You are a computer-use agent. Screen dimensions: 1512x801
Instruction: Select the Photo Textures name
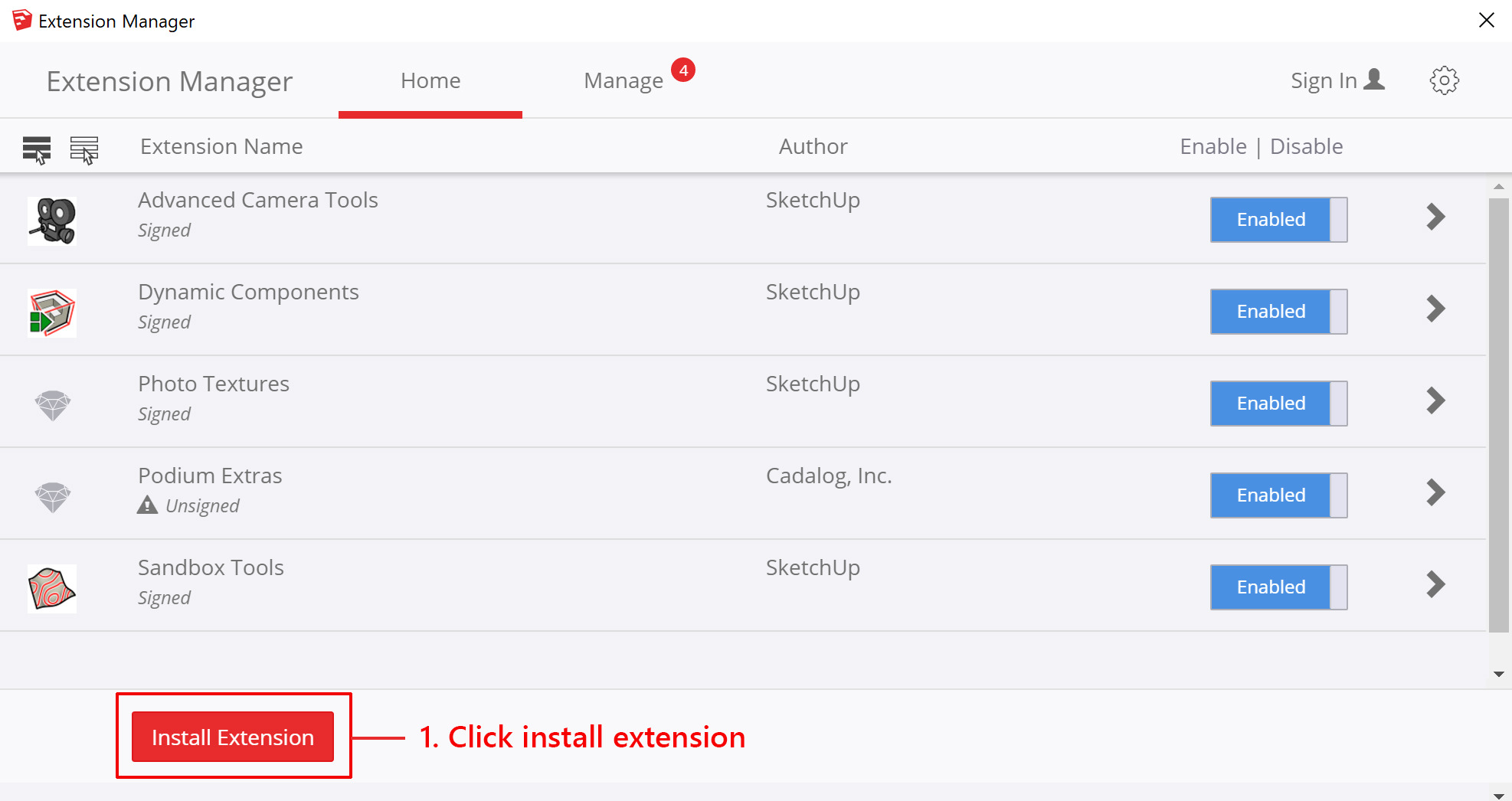click(x=214, y=384)
